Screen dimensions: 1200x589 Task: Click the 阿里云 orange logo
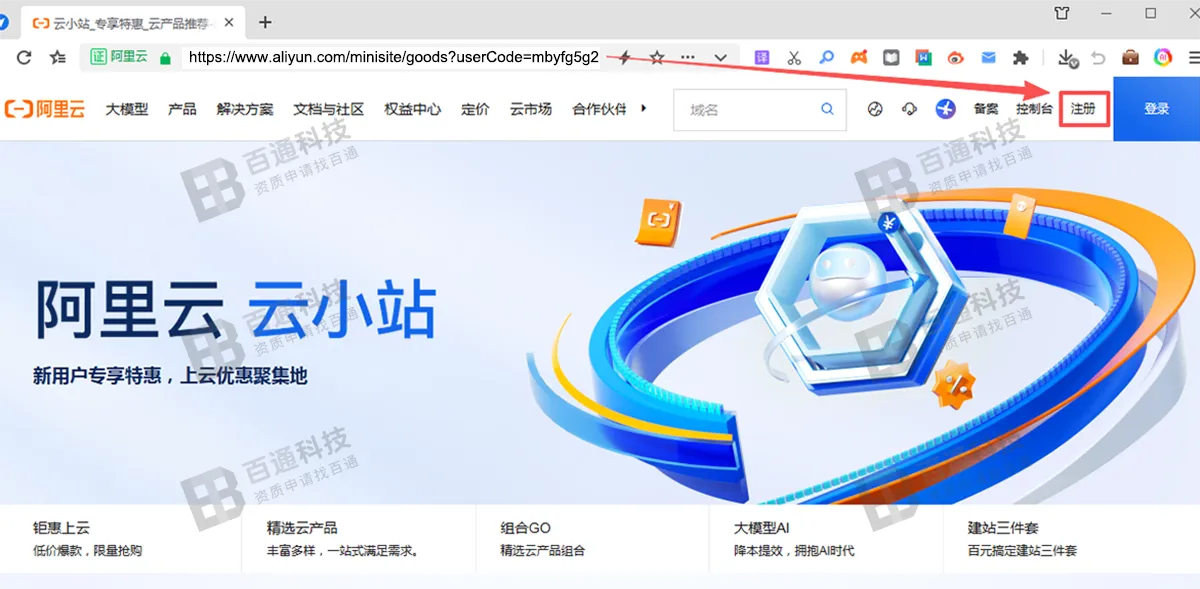44,109
